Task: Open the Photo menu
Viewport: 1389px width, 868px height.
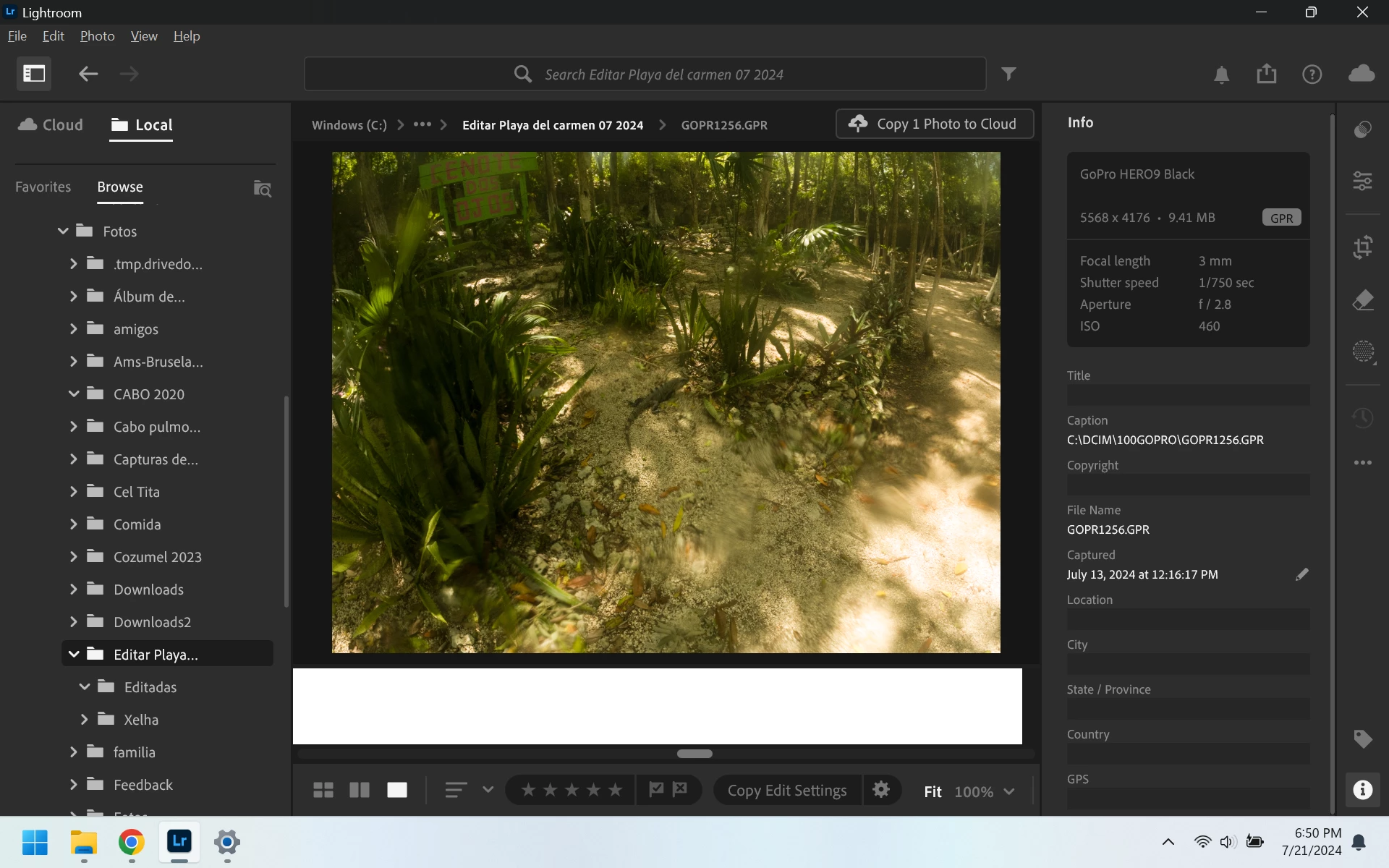Action: pyautogui.click(x=97, y=36)
